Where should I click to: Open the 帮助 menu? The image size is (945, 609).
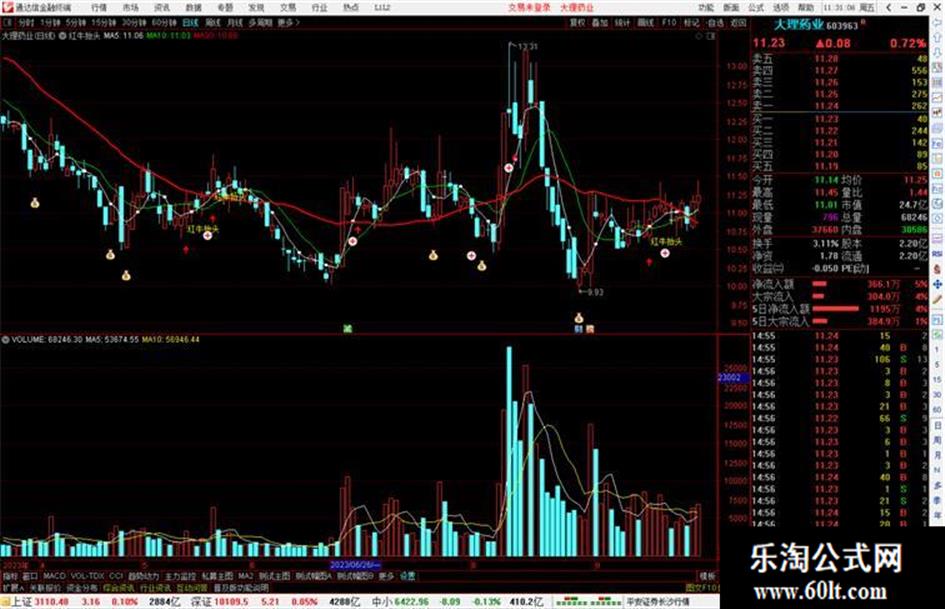[805, 7]
